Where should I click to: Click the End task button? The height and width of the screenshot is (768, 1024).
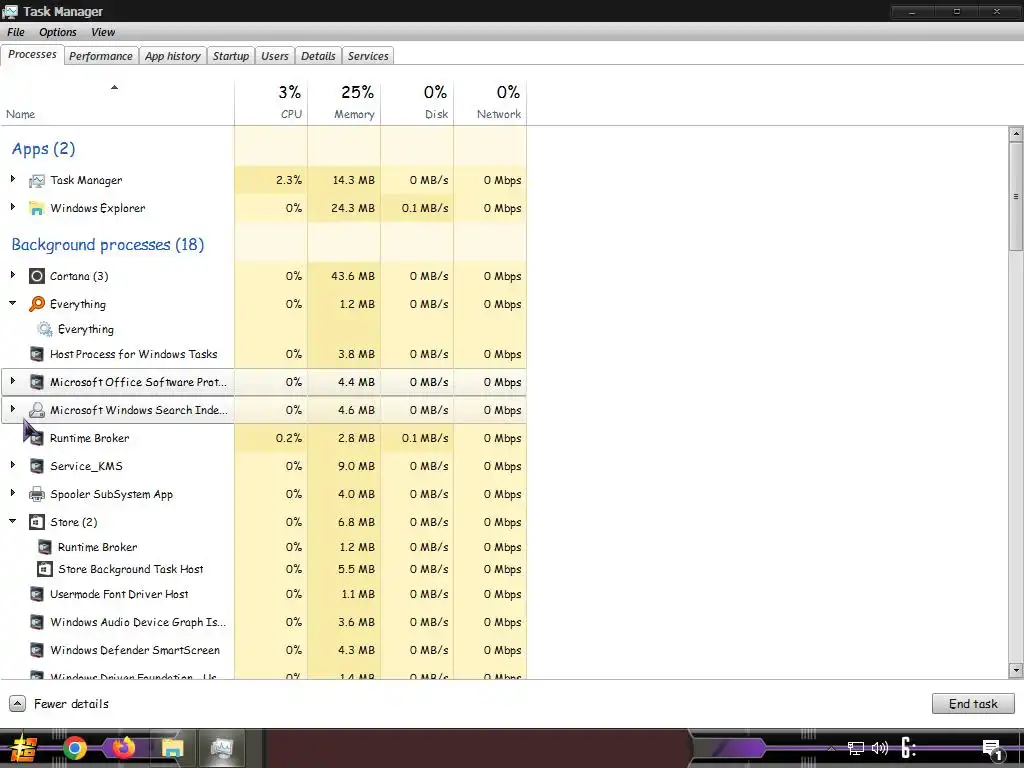[x=973, y=703]
